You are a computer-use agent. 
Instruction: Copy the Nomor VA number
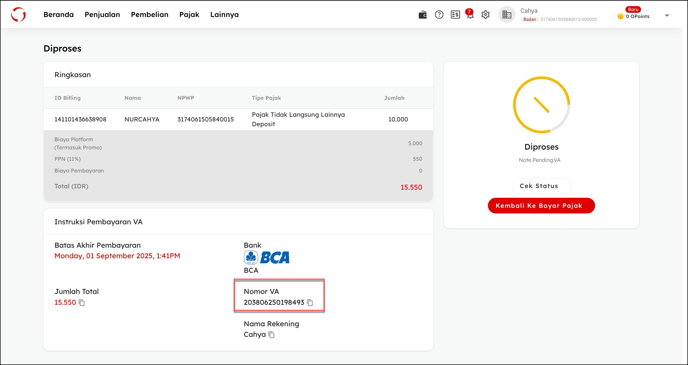pyautogui.click(x=310, y=303)
